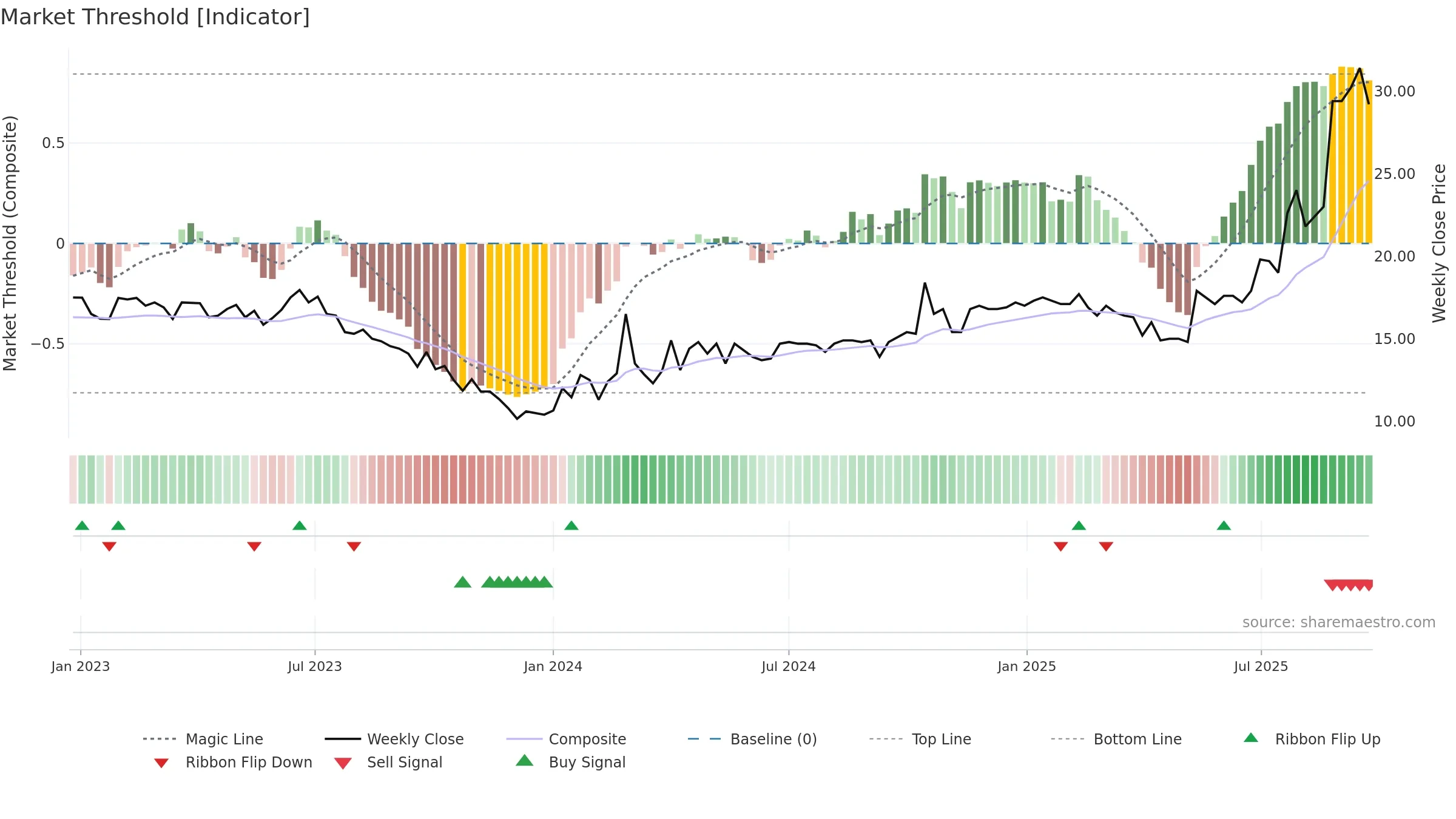
Task: Click the 10.00 price axis label
Action: pos(1395,422)
